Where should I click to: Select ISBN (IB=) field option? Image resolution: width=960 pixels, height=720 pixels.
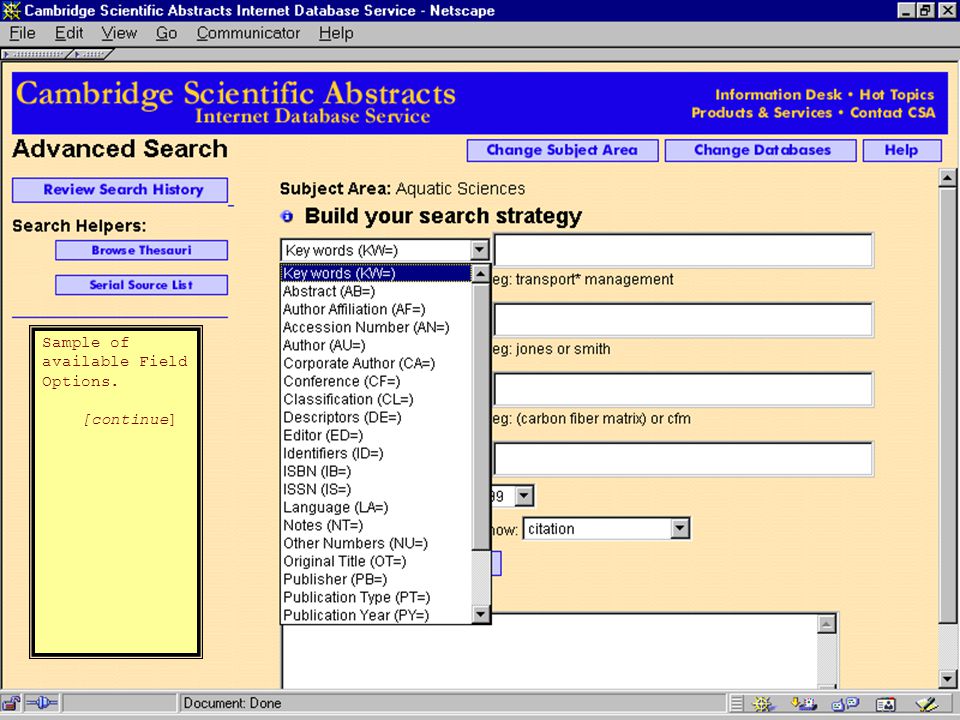click(377, 471)
